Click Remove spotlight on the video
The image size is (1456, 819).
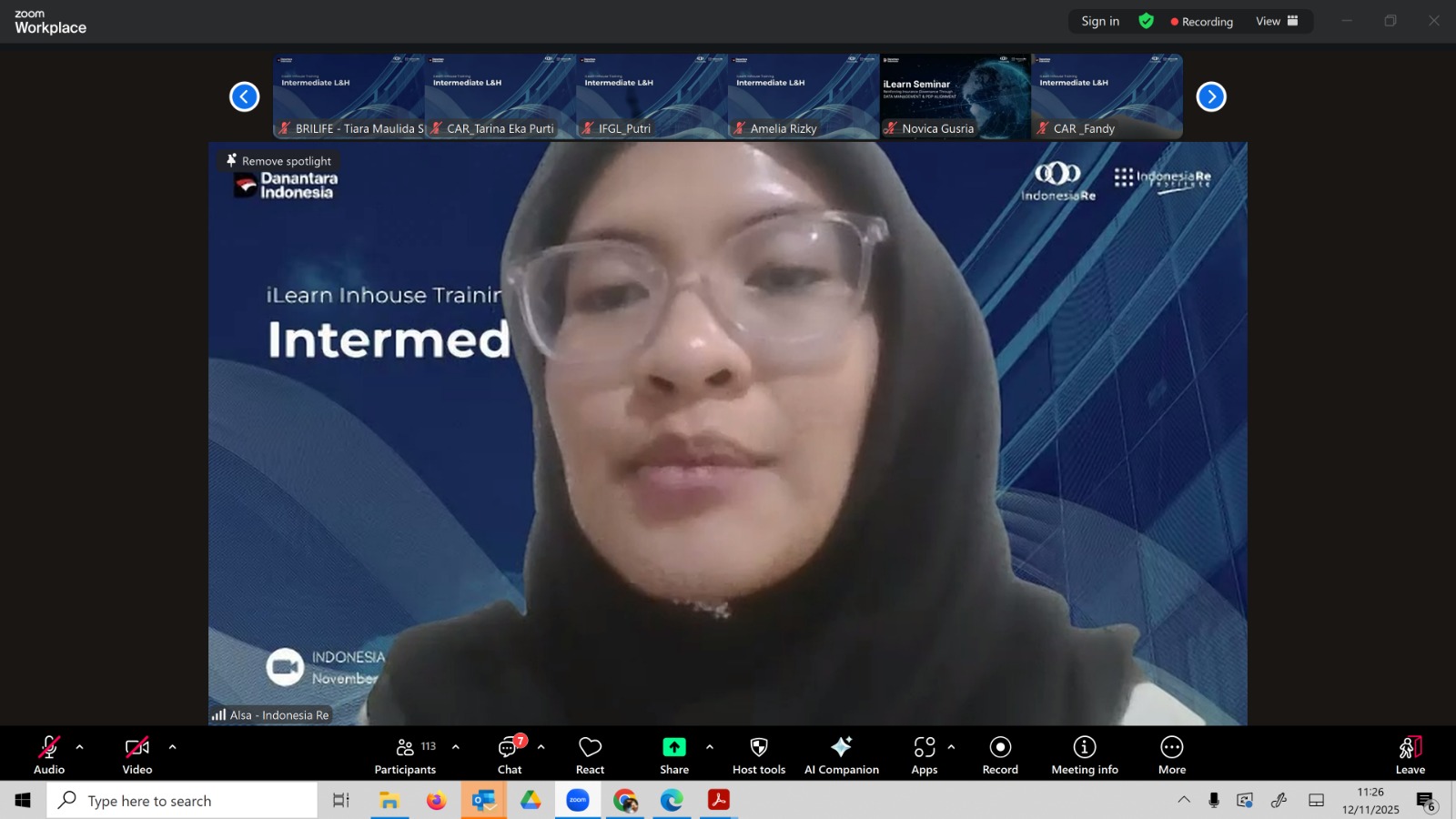[x=278, y=161]
